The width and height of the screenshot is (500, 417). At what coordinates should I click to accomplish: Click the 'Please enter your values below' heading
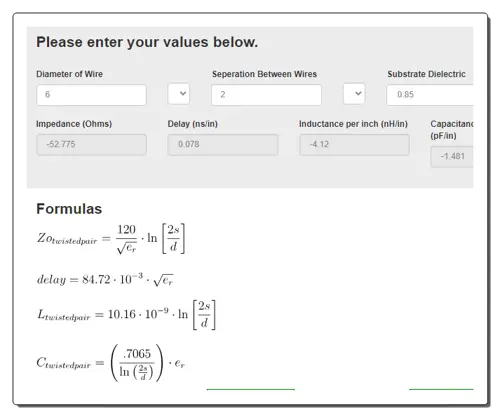(147, 42)
